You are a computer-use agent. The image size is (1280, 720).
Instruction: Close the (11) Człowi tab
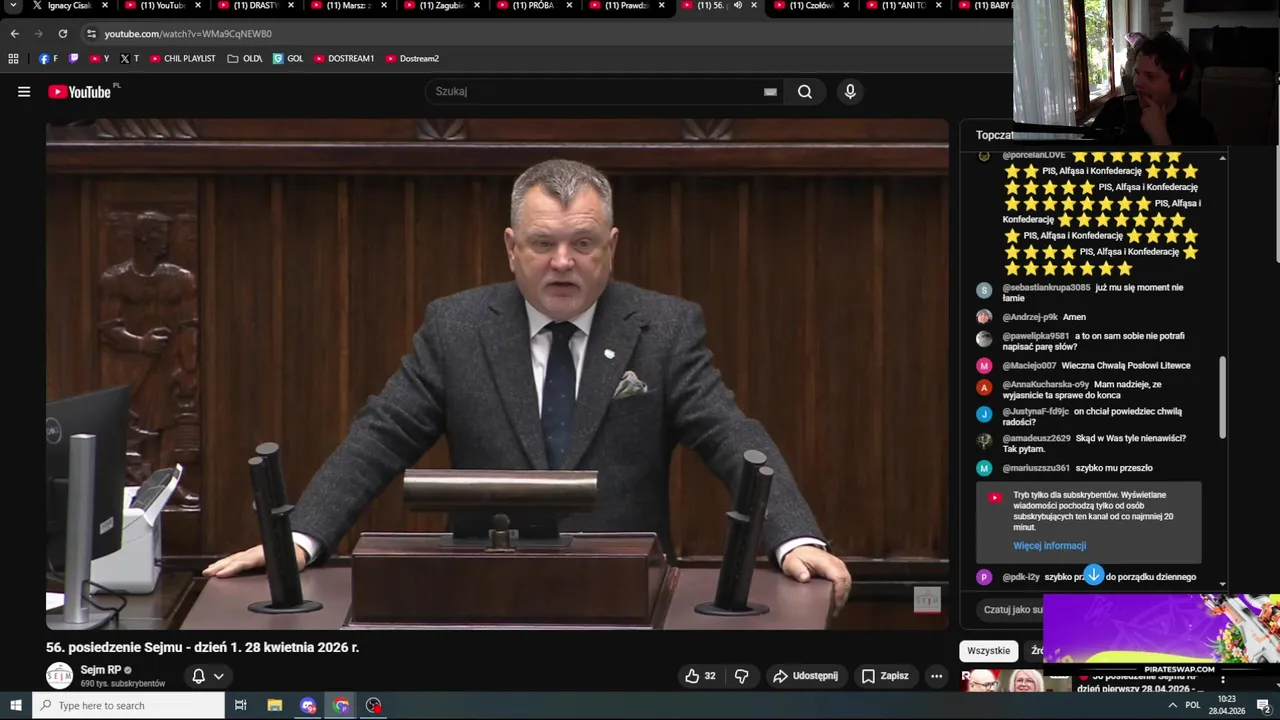pos(846,6)
